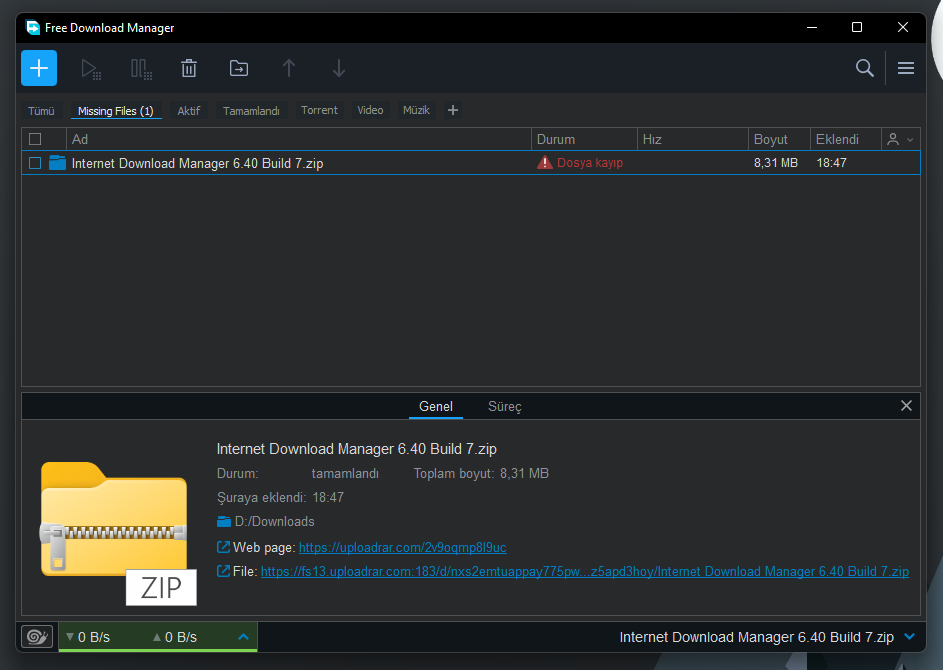Pause all downloads with the pause icon
This screenshot has width=943, height=670.
coord(141,69)
